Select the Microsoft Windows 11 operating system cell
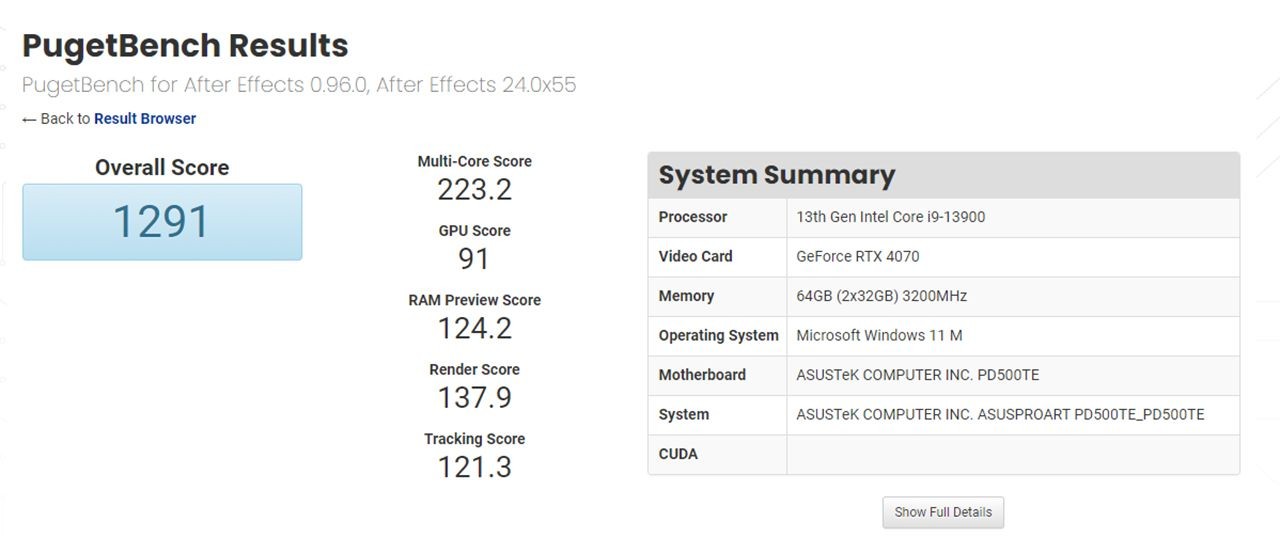Image resolution: width=1280 pixels, height=553 pixels. pos(879,335)
